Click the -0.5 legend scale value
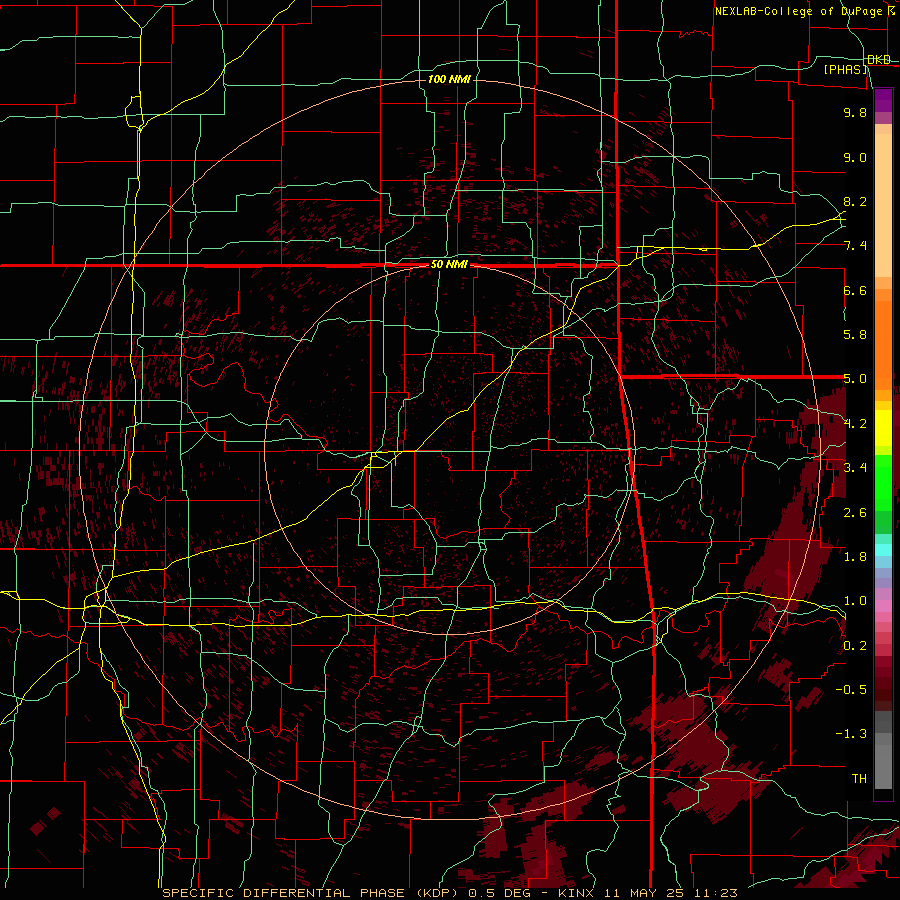 tap(851, 690)
